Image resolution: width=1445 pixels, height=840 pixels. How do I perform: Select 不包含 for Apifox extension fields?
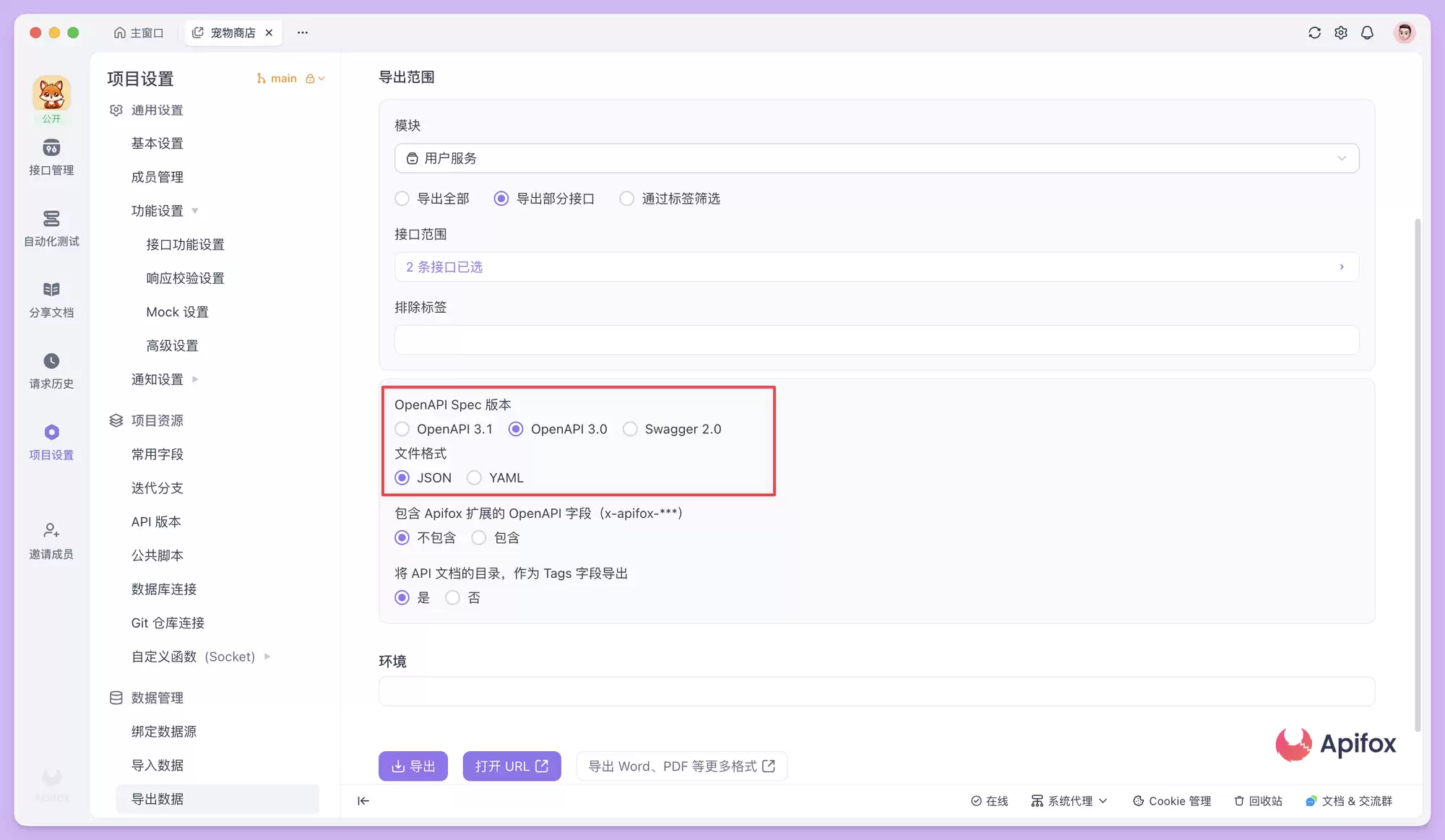[x=402, y=538]
